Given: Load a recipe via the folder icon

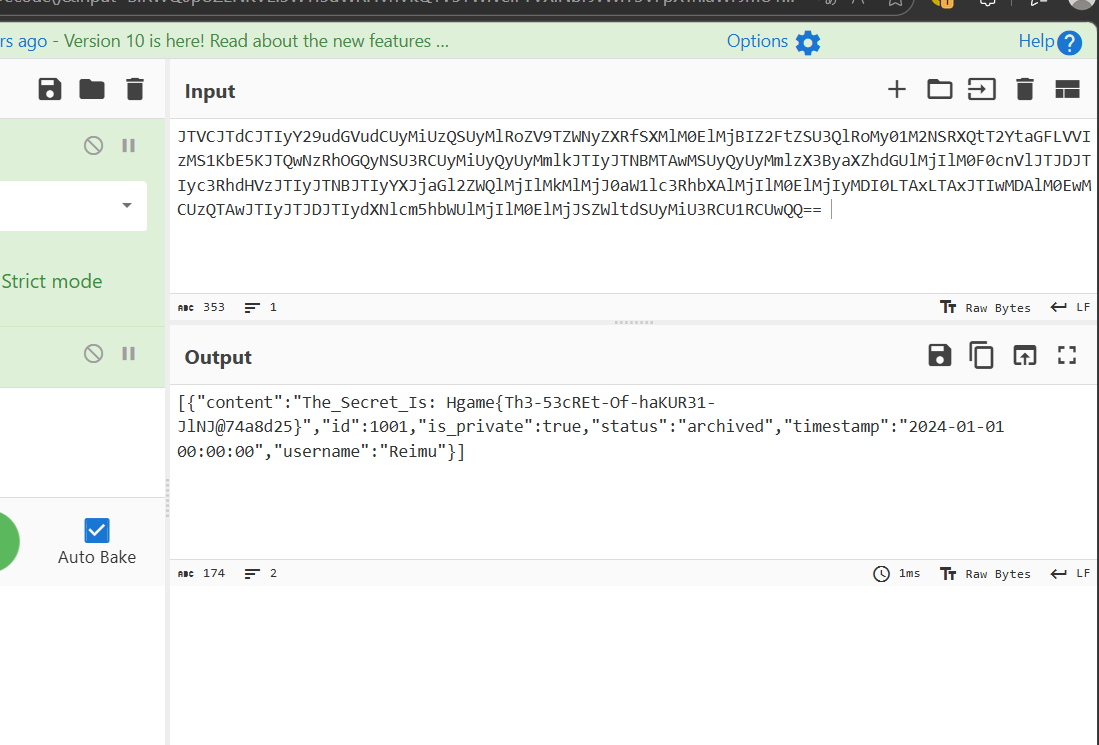Looking at the screenshot, I should (92, 90).
